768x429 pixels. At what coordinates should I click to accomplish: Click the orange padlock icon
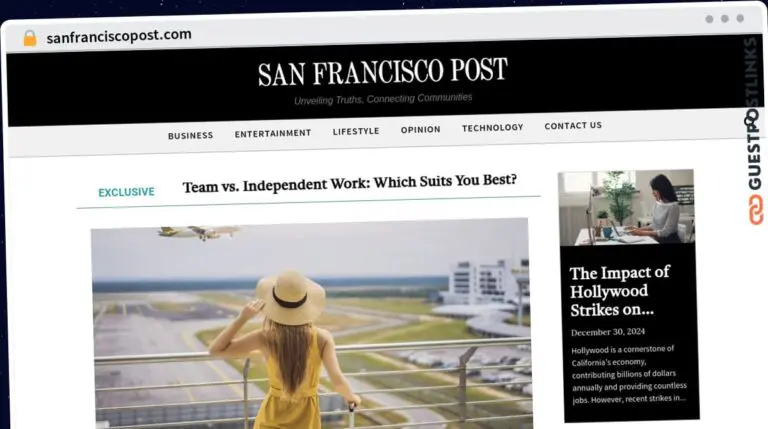(30, 38)
